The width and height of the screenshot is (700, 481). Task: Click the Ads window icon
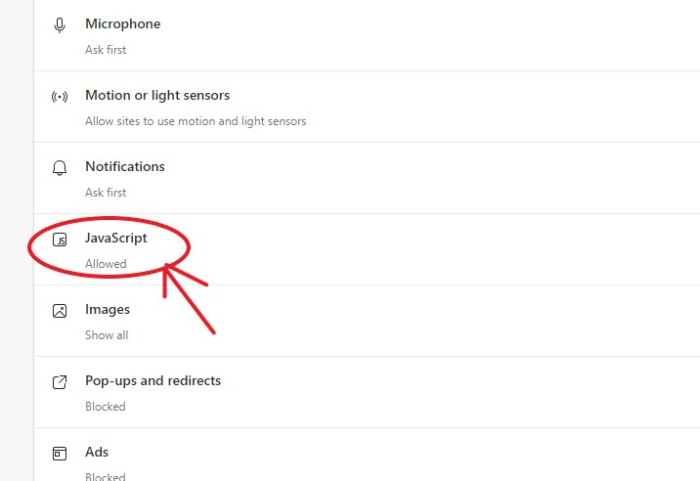tap(59, 453)
